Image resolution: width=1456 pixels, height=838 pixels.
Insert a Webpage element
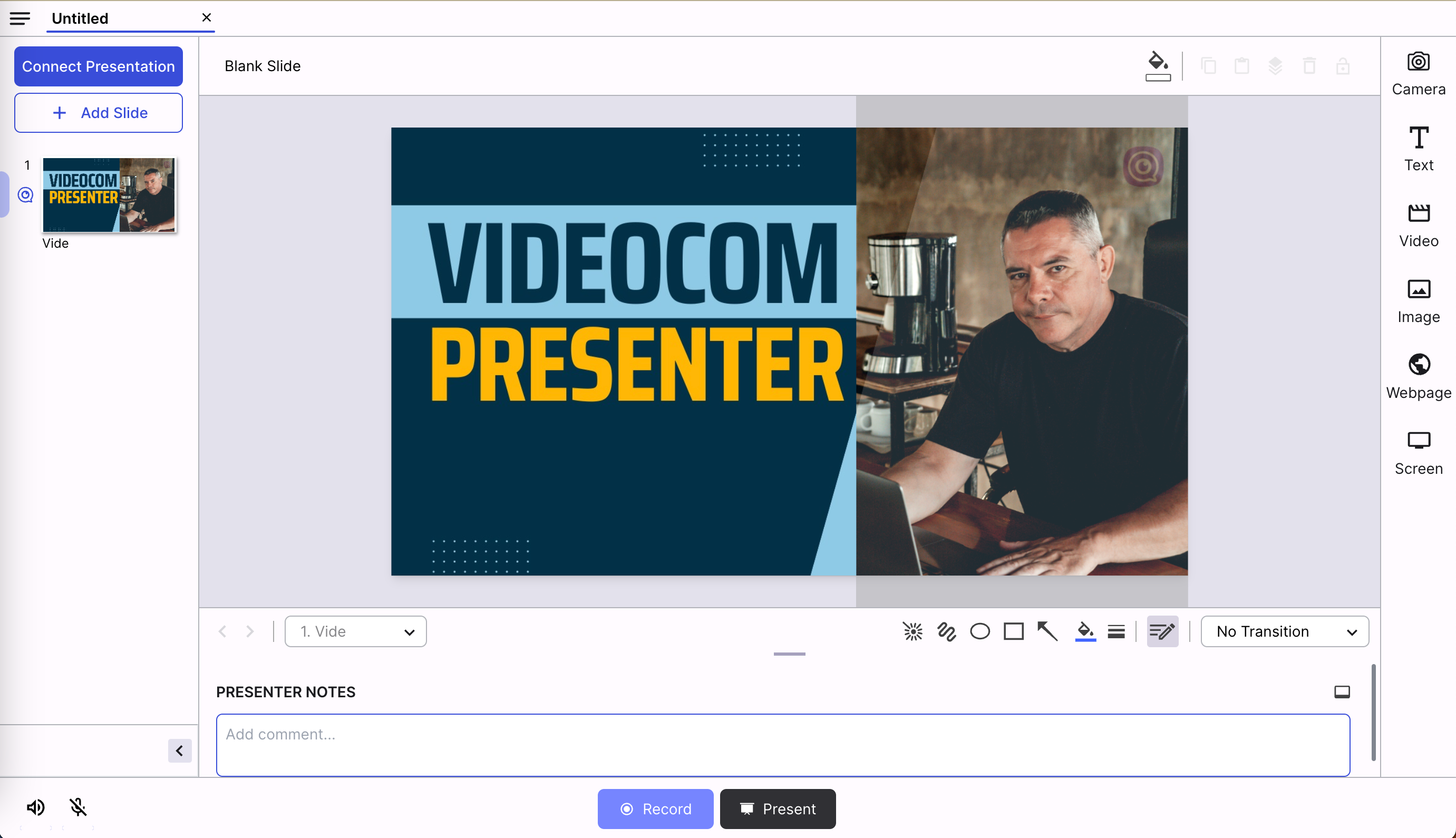pos(1418,377)
